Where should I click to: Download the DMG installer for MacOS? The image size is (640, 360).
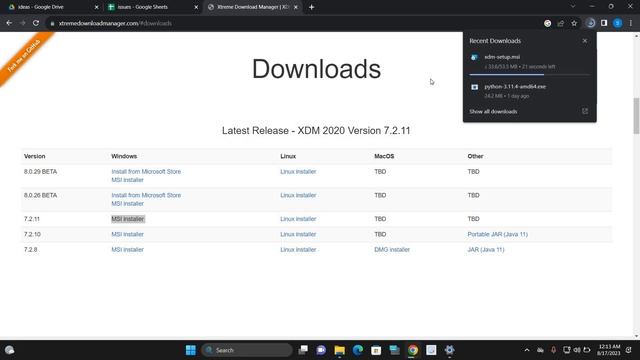pyautogui.click(x=392, y=249)
